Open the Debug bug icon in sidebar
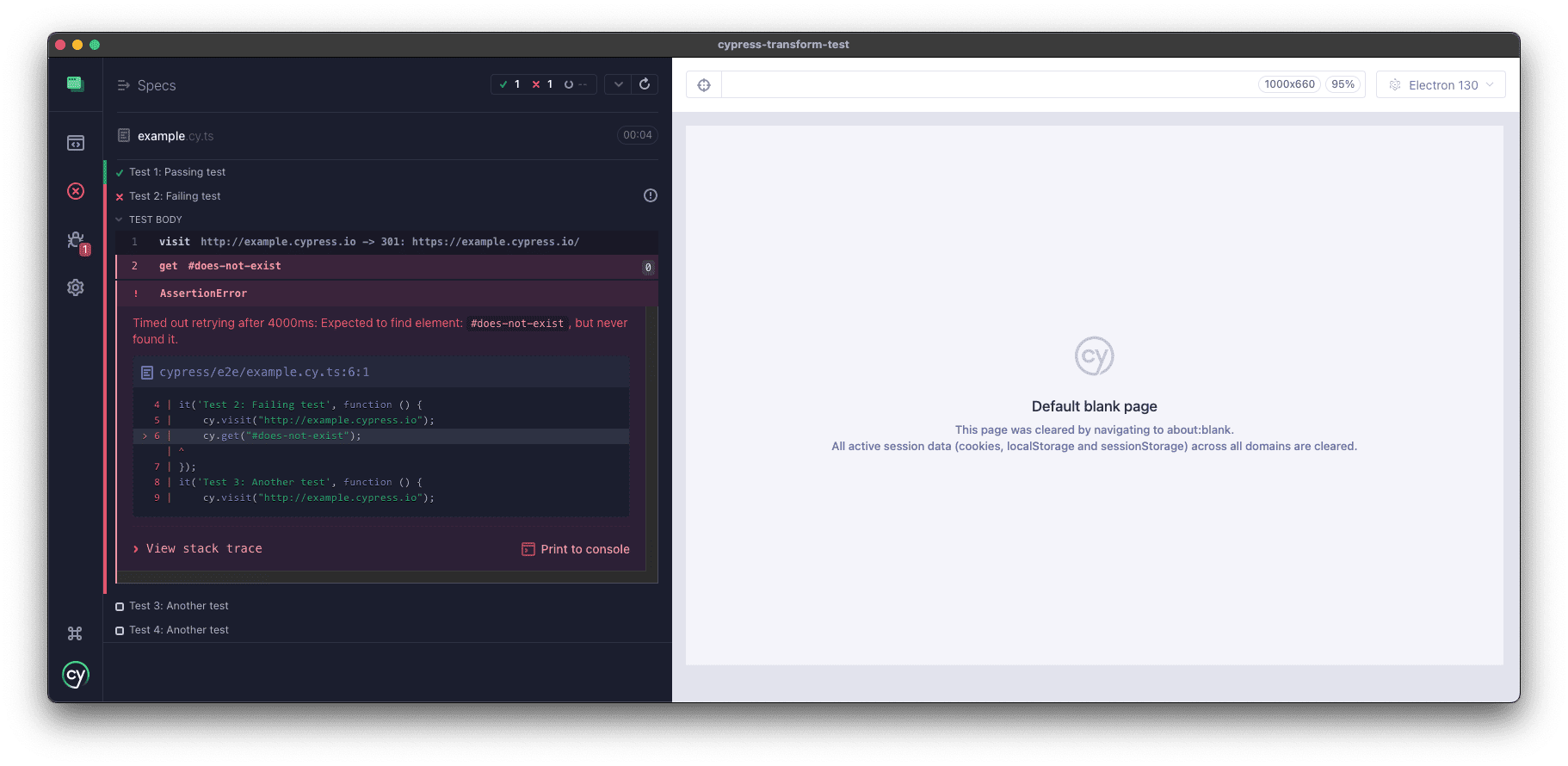1568x766 pixels. (x=76, y=240)
